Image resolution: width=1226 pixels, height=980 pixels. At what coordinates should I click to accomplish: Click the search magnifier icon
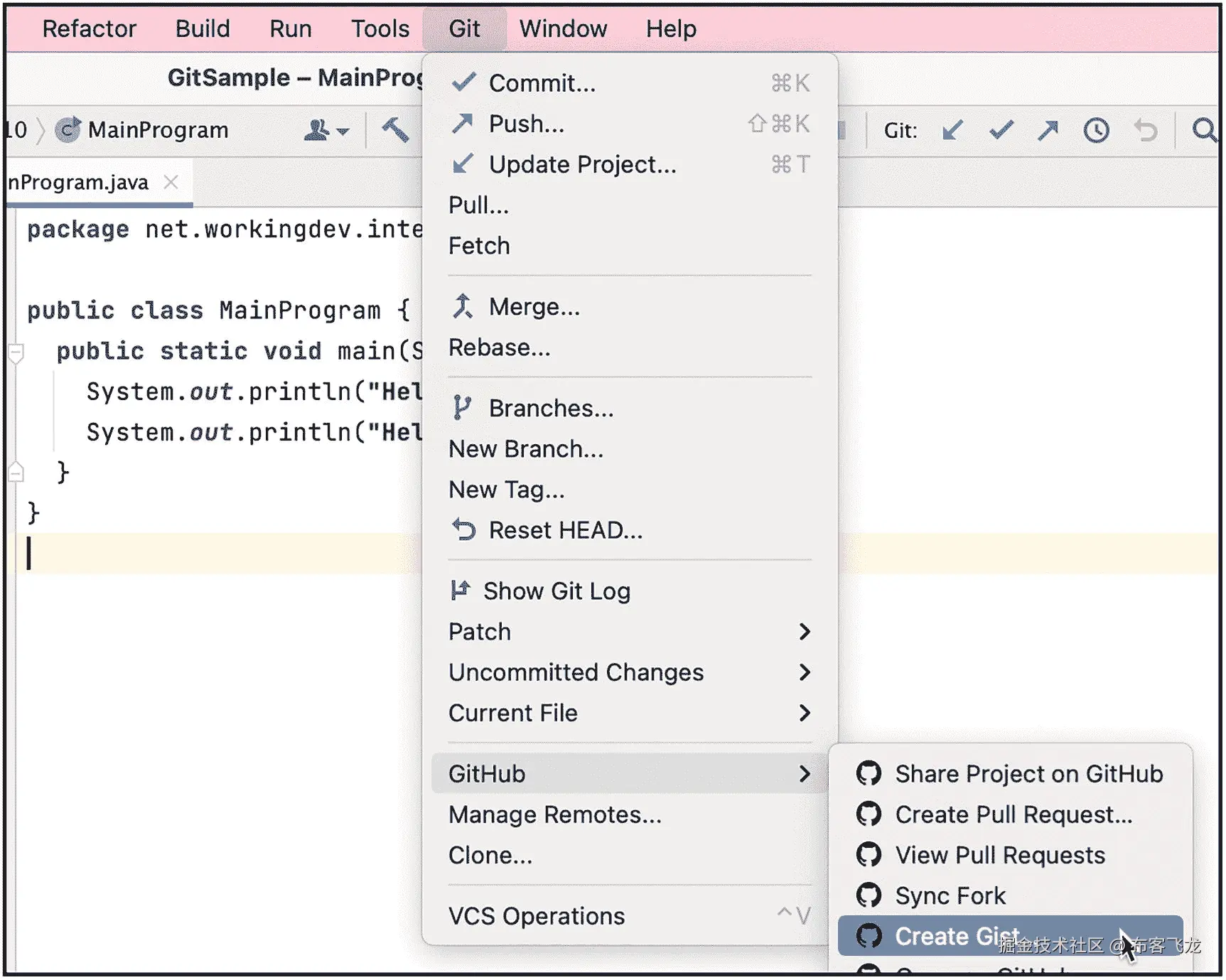tap(1203, 131)
